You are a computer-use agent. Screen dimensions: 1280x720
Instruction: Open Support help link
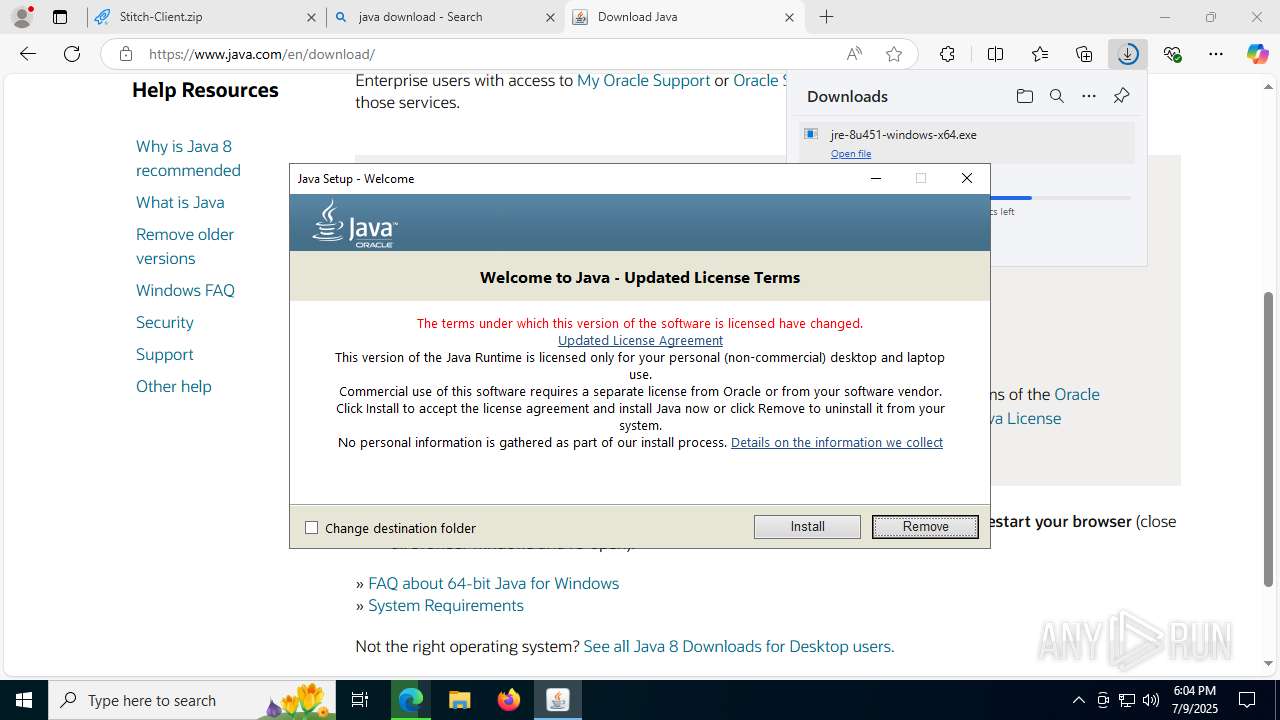pyautogui.click(x=165, y=354)
